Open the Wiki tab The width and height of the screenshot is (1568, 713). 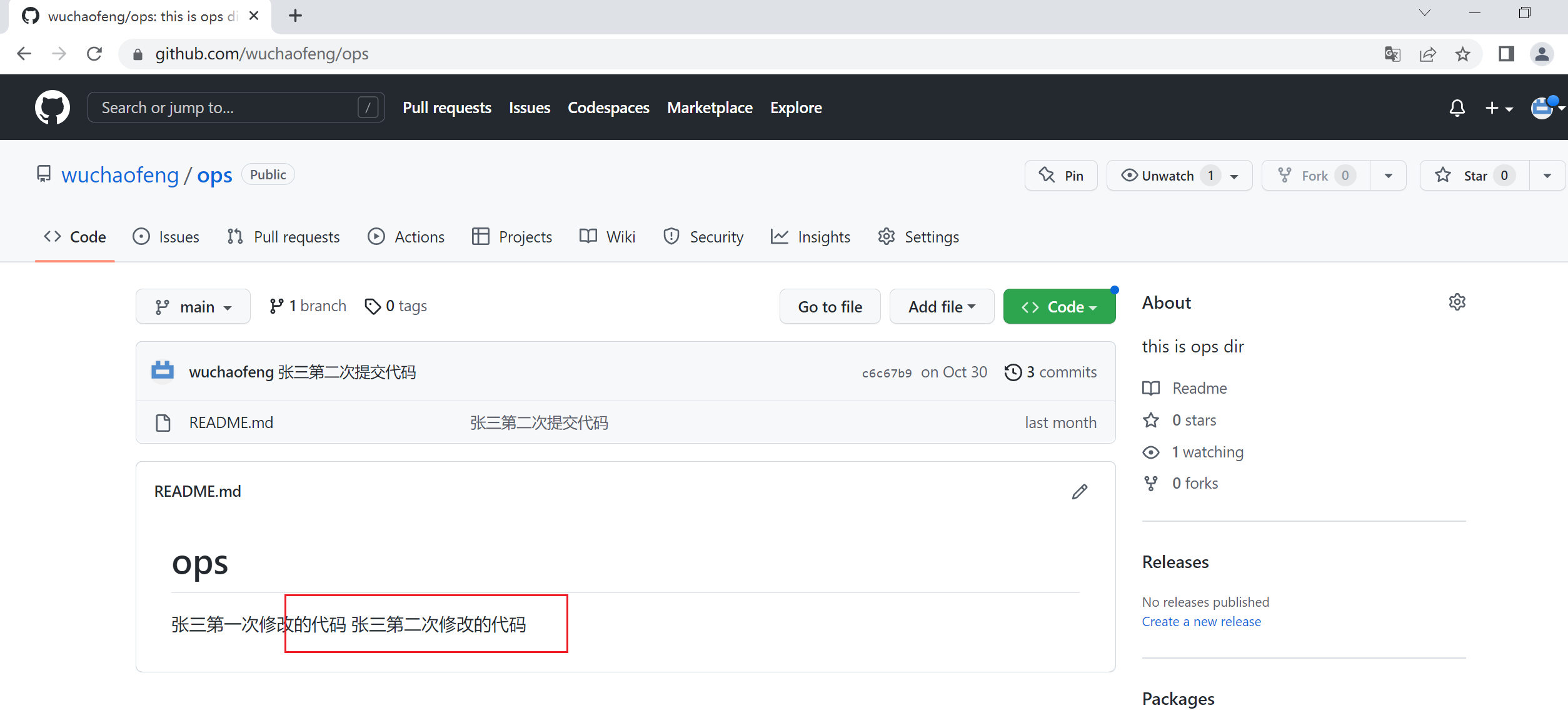608,237
